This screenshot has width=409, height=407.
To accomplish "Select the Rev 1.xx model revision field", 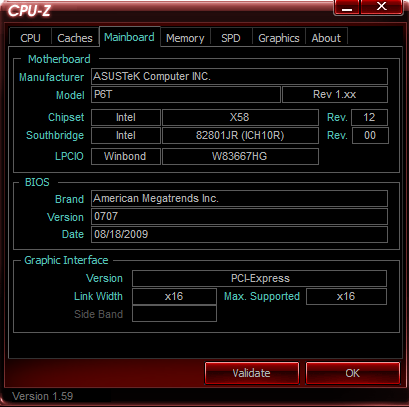I will click(x=335, y=95).
